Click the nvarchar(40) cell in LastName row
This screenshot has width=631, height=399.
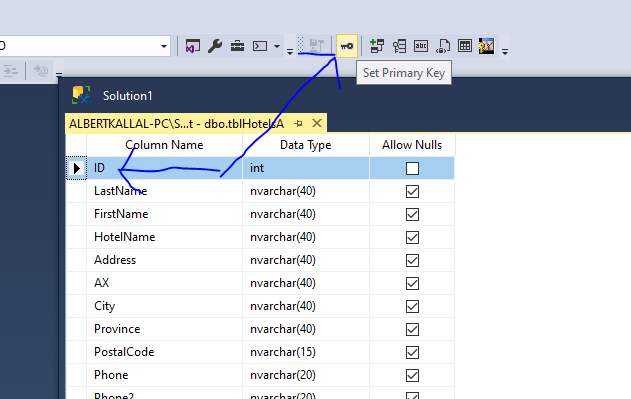click(306, 191)
